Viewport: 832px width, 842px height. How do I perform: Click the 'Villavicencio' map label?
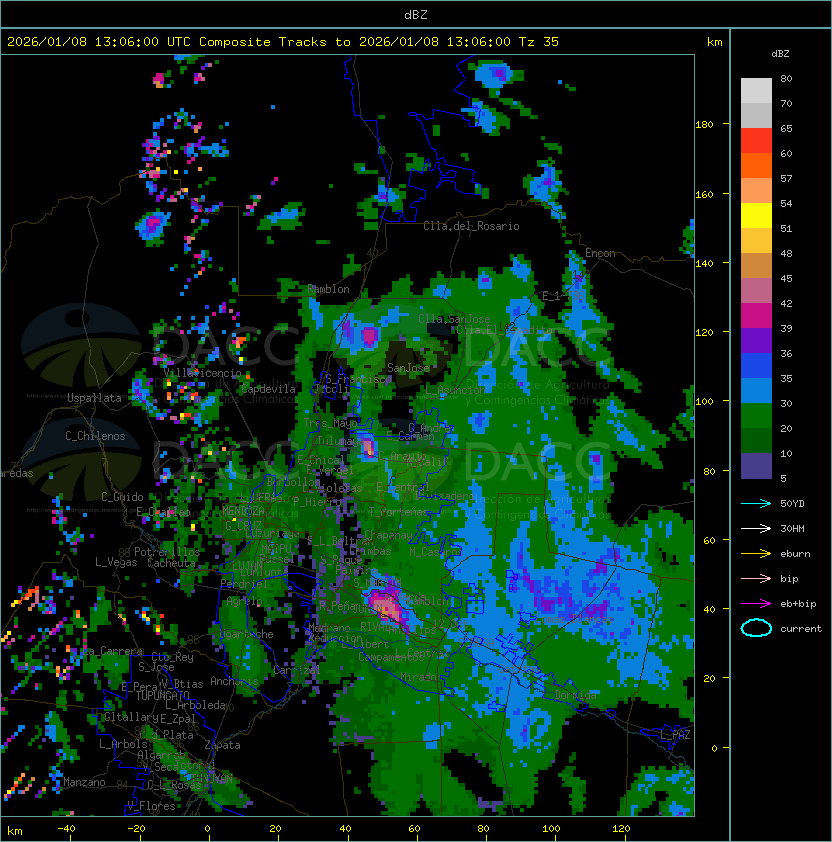(202, 373)
